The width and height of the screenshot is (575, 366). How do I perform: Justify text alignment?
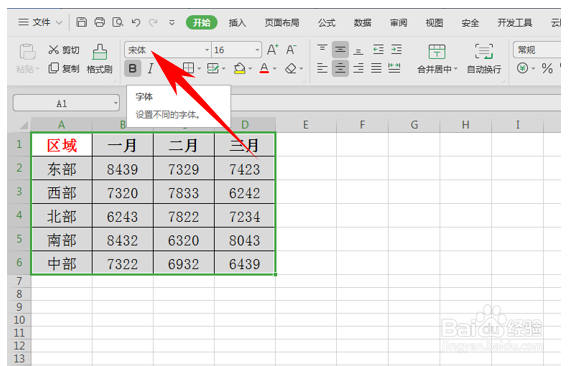click(376, 68)
